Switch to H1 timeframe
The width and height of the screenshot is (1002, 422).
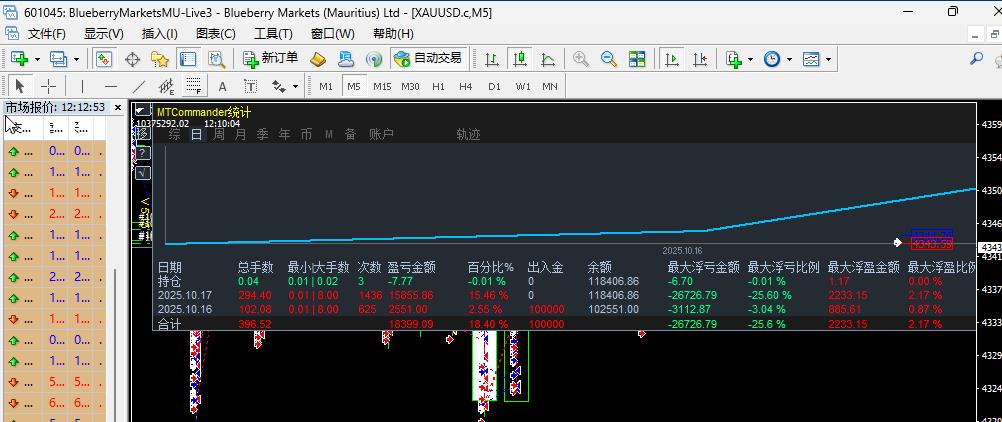click(438, 86)
